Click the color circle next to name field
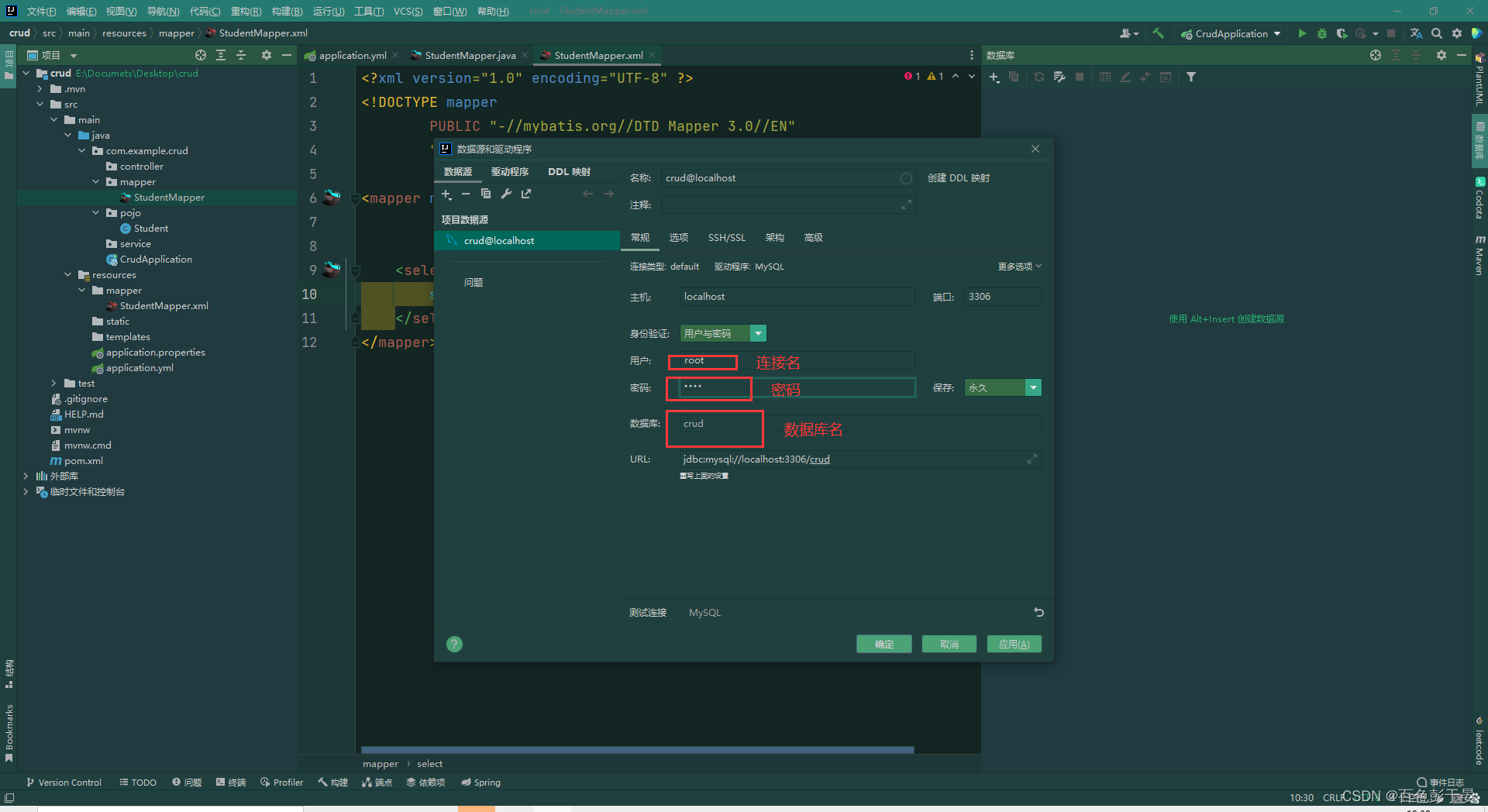1488x812 pixels. [906, 178]
